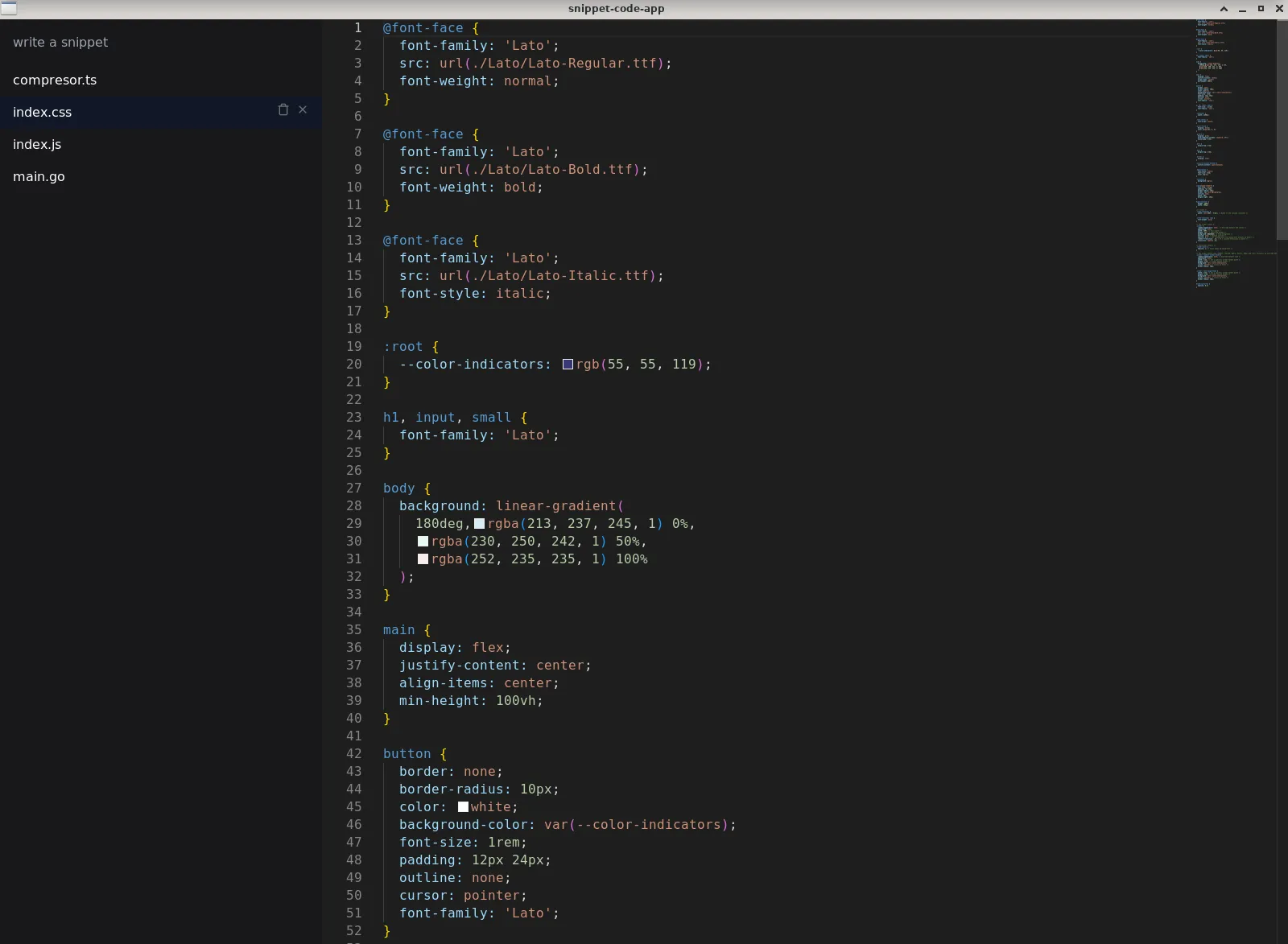
Task: Open the compresor.ts snippet
Action: click(x=161, y=80)
